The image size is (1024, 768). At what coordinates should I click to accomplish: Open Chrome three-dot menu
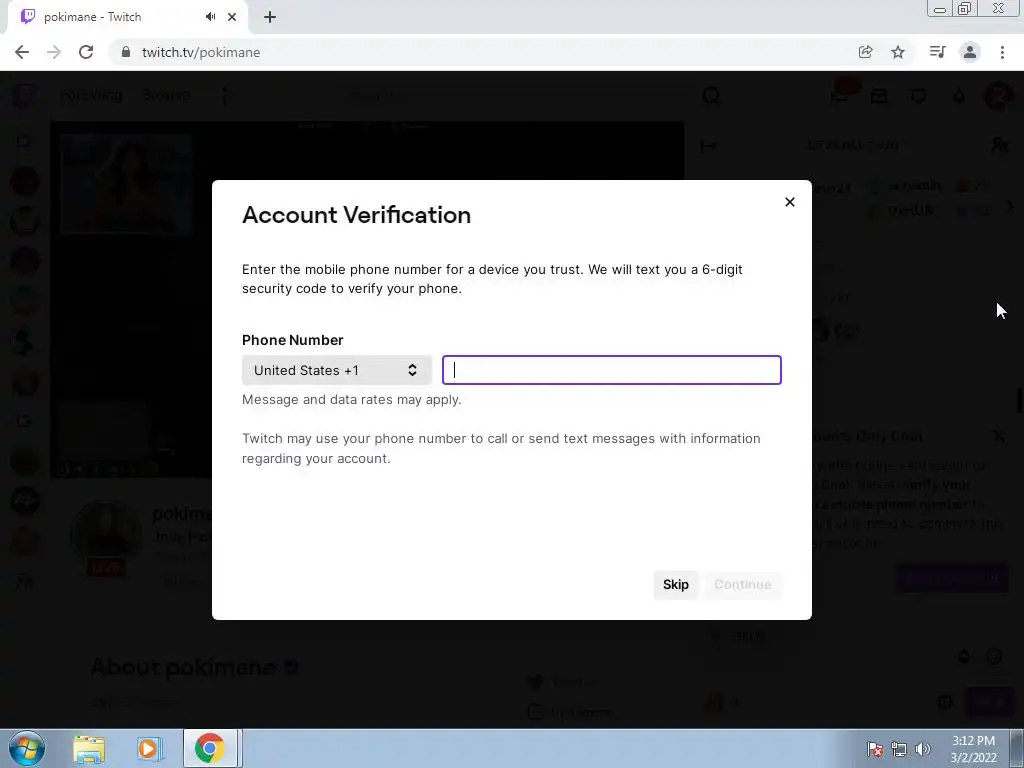tap(1002, 52)
